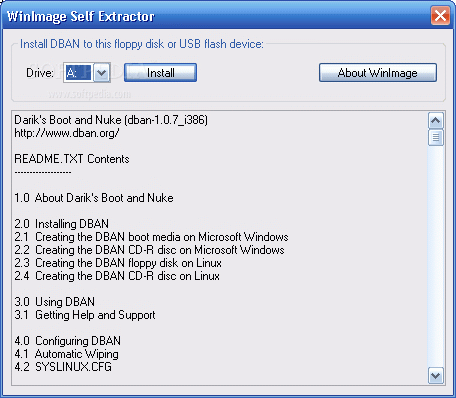This screenshot has height=398, width=456.
Task: Click the "Install DBAN to this floppy disk" group label
Action: pyautogui.click(x=142, y=44)
